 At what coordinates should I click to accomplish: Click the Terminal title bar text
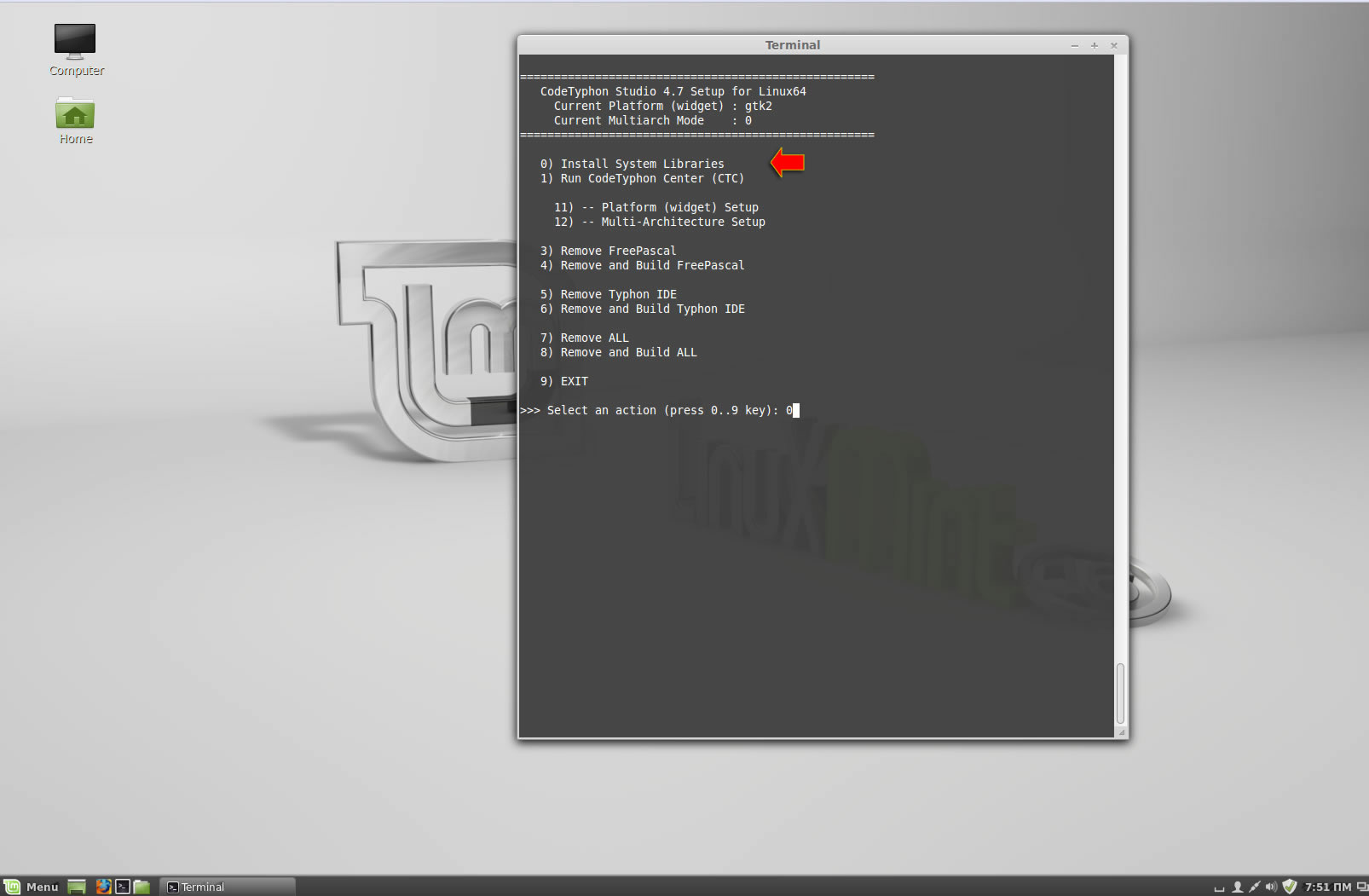click(793, 45)
